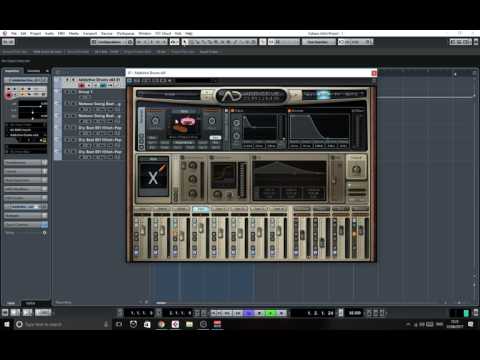480x360 pixels.
Task: Select the highlighted blue page tab in Addictive Drums
Action: click(323, 95)
